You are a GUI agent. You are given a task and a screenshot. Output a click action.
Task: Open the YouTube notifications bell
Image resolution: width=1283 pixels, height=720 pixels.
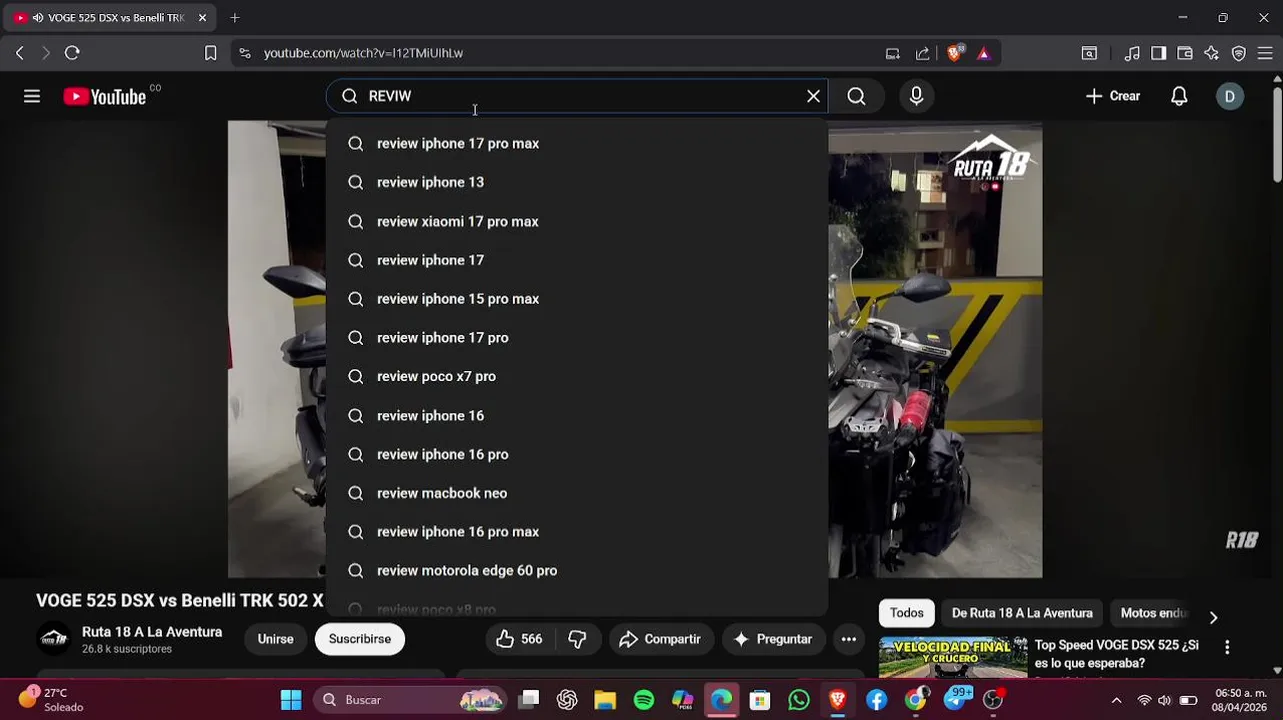(1179, 96)
